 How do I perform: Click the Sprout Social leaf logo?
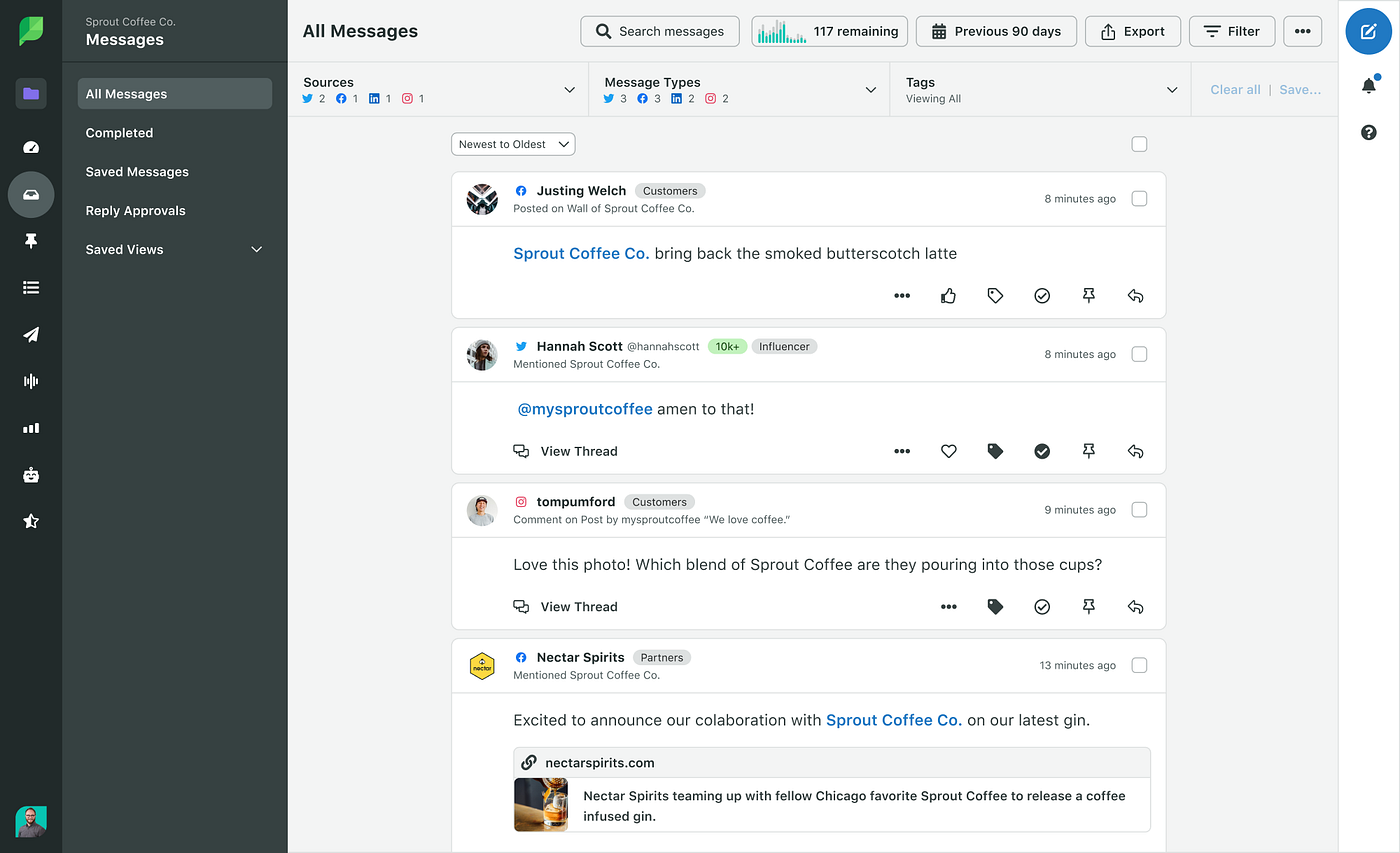pos(31,31)
